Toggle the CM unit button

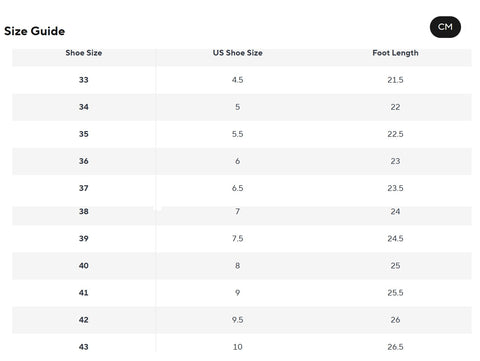(x=445, y=27)
